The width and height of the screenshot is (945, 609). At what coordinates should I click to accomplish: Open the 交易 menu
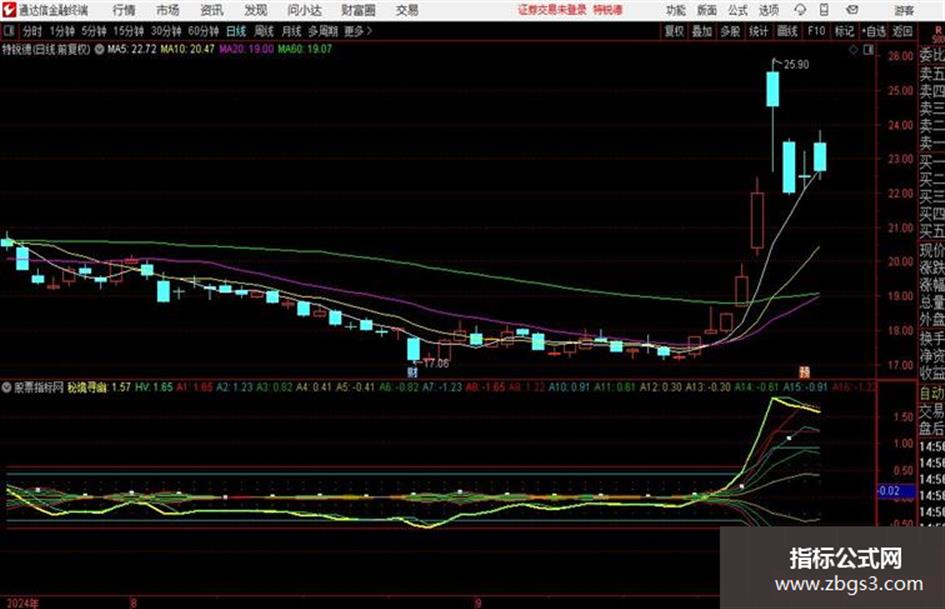[x=407, y=10]
